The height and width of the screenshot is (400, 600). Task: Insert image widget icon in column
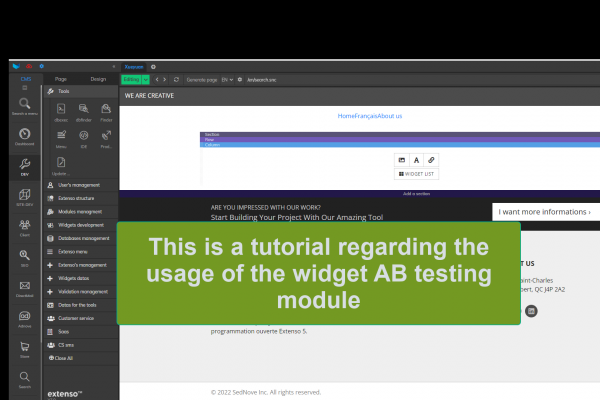[x=402, y=160]
